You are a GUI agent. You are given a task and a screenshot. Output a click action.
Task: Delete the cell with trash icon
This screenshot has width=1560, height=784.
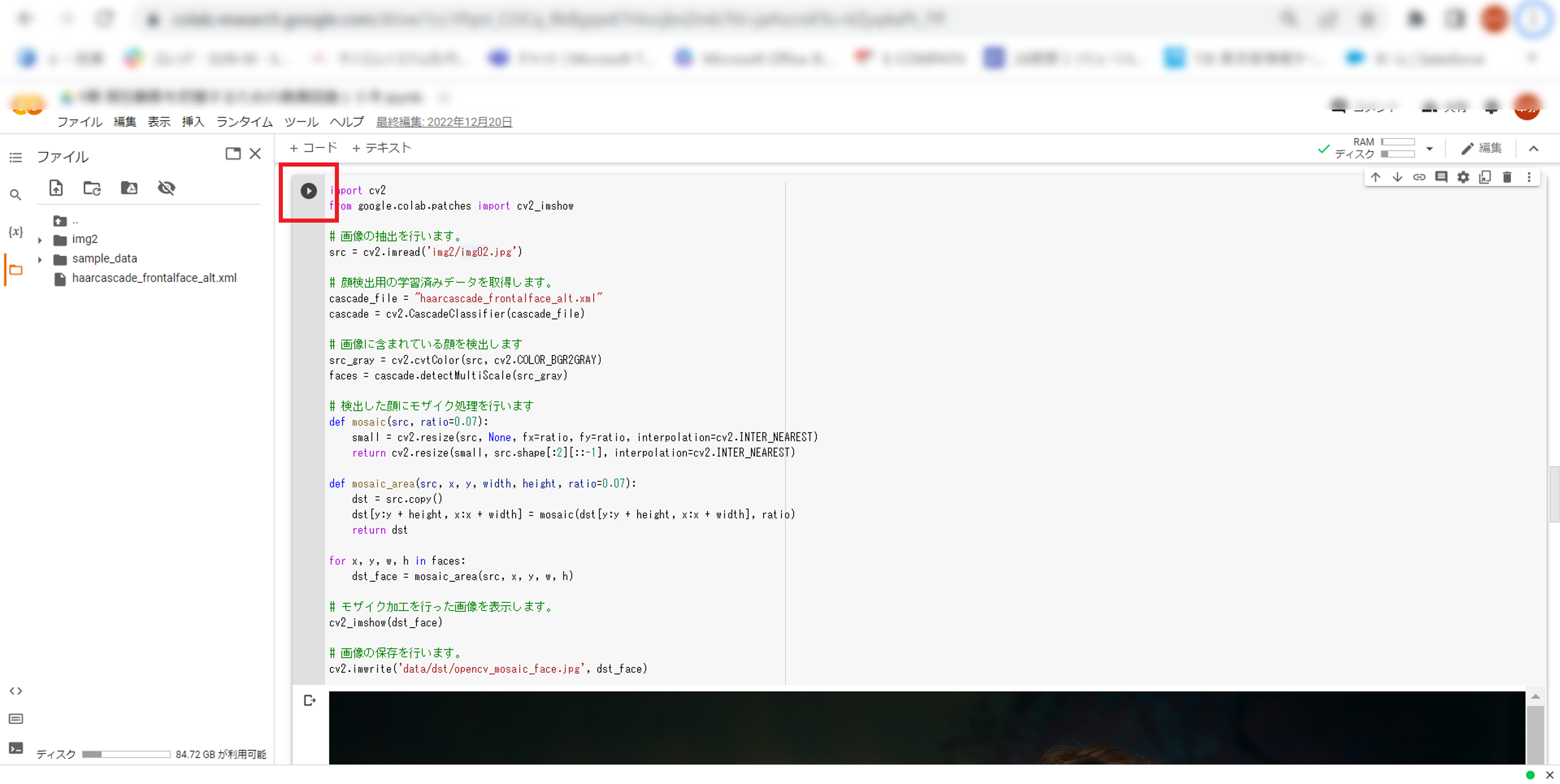tap(1507, 177)
